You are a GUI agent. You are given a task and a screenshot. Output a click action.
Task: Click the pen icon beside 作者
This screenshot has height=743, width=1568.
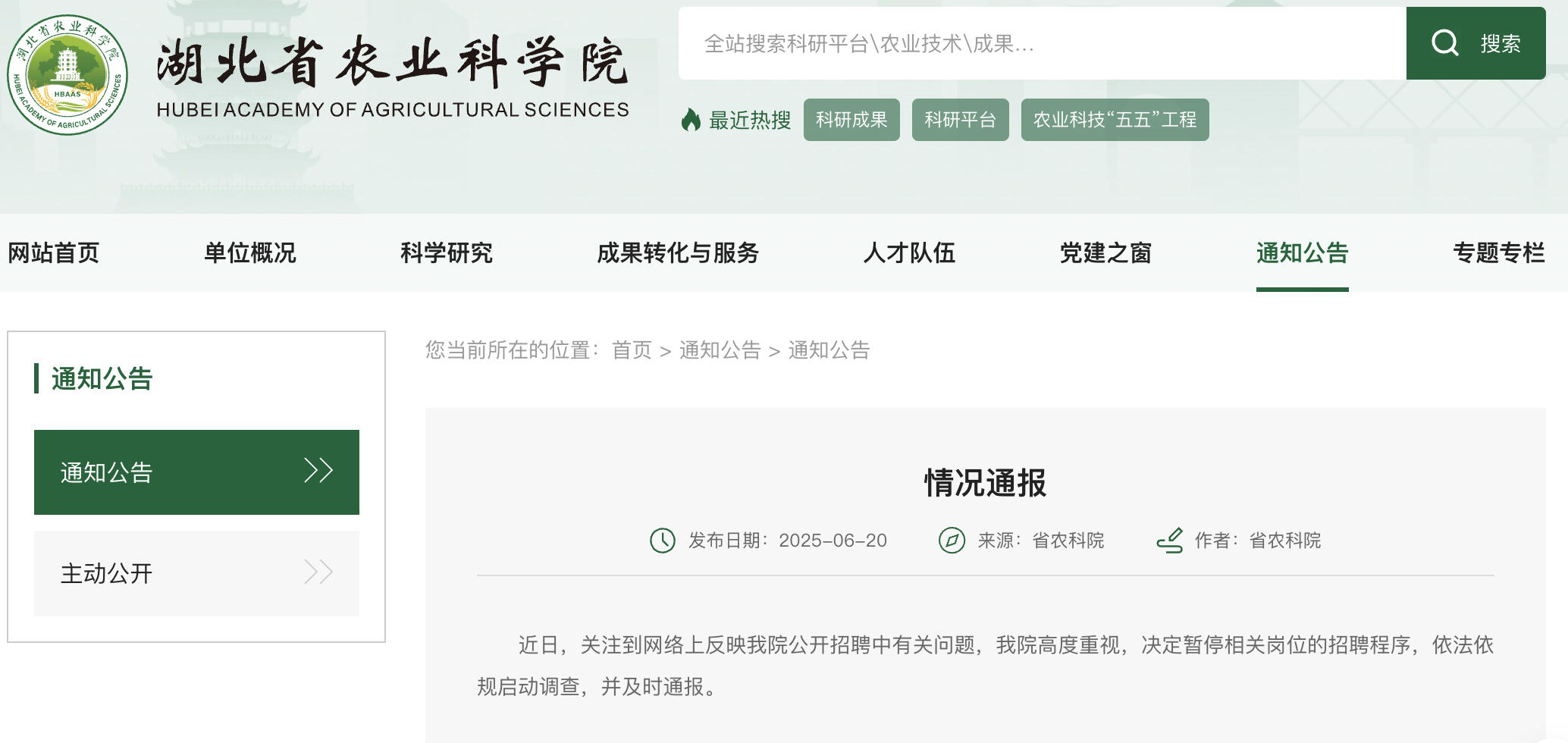click(x=1170, y=541)
